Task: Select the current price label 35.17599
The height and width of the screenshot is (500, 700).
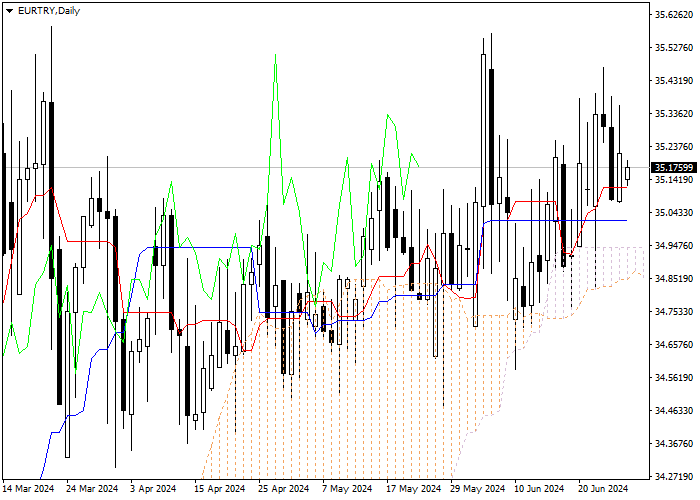Action: click(x=674, y=168)
